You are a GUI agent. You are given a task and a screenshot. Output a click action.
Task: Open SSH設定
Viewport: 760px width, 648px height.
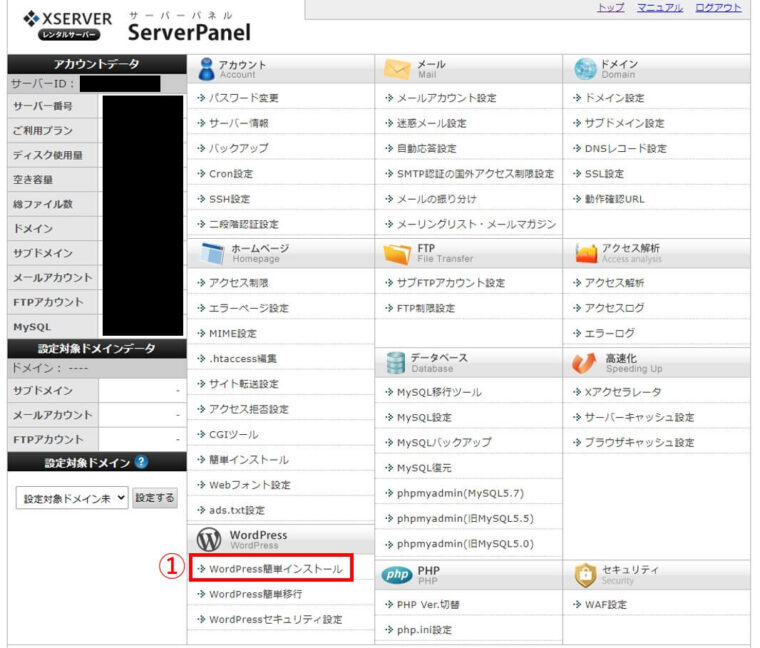coord(230,199)
